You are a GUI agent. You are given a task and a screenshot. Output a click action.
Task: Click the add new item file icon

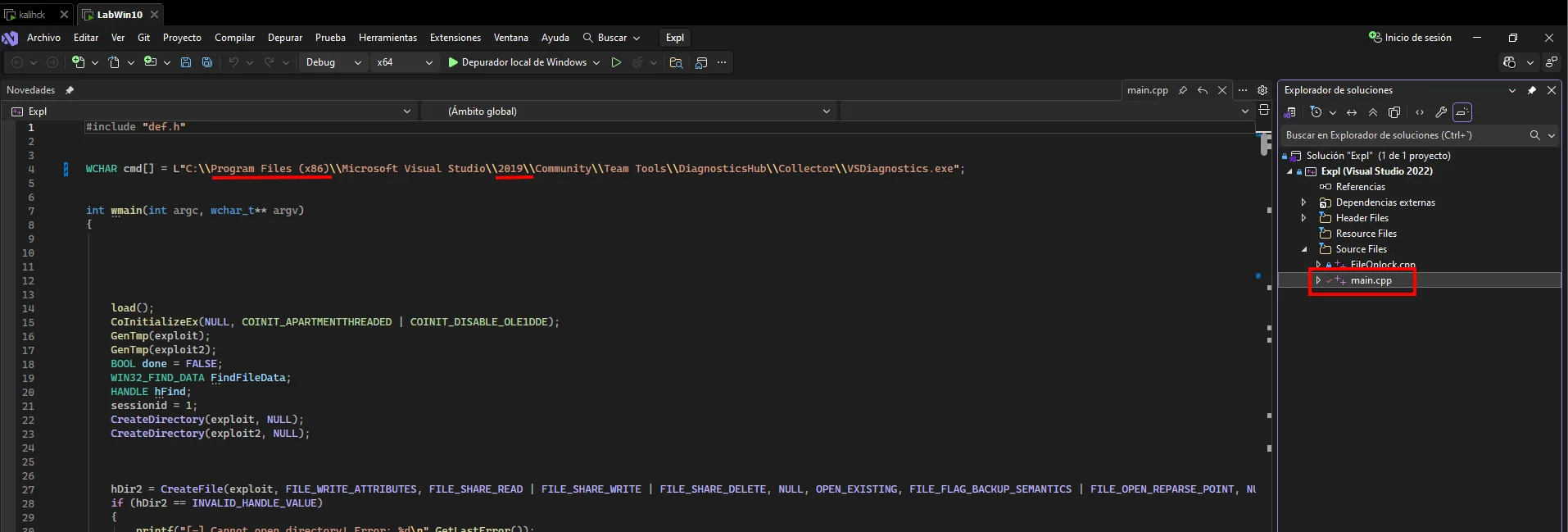[115, 62]
